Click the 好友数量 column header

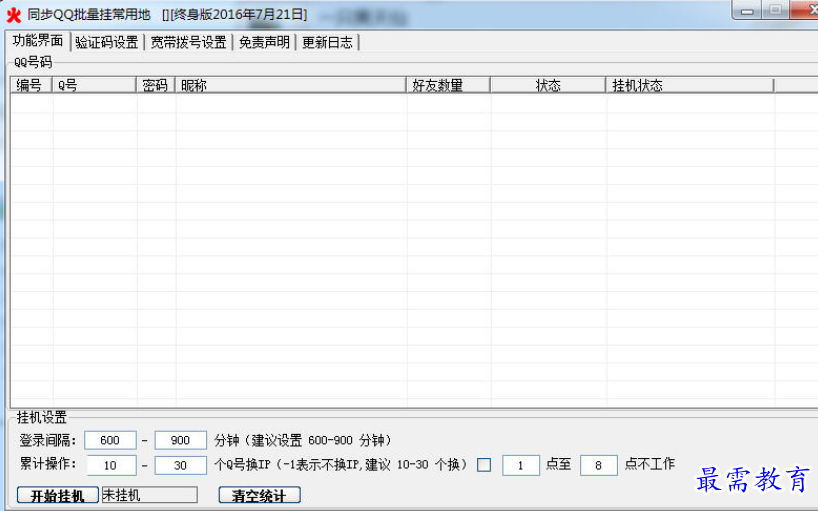(x=448, y=85)
